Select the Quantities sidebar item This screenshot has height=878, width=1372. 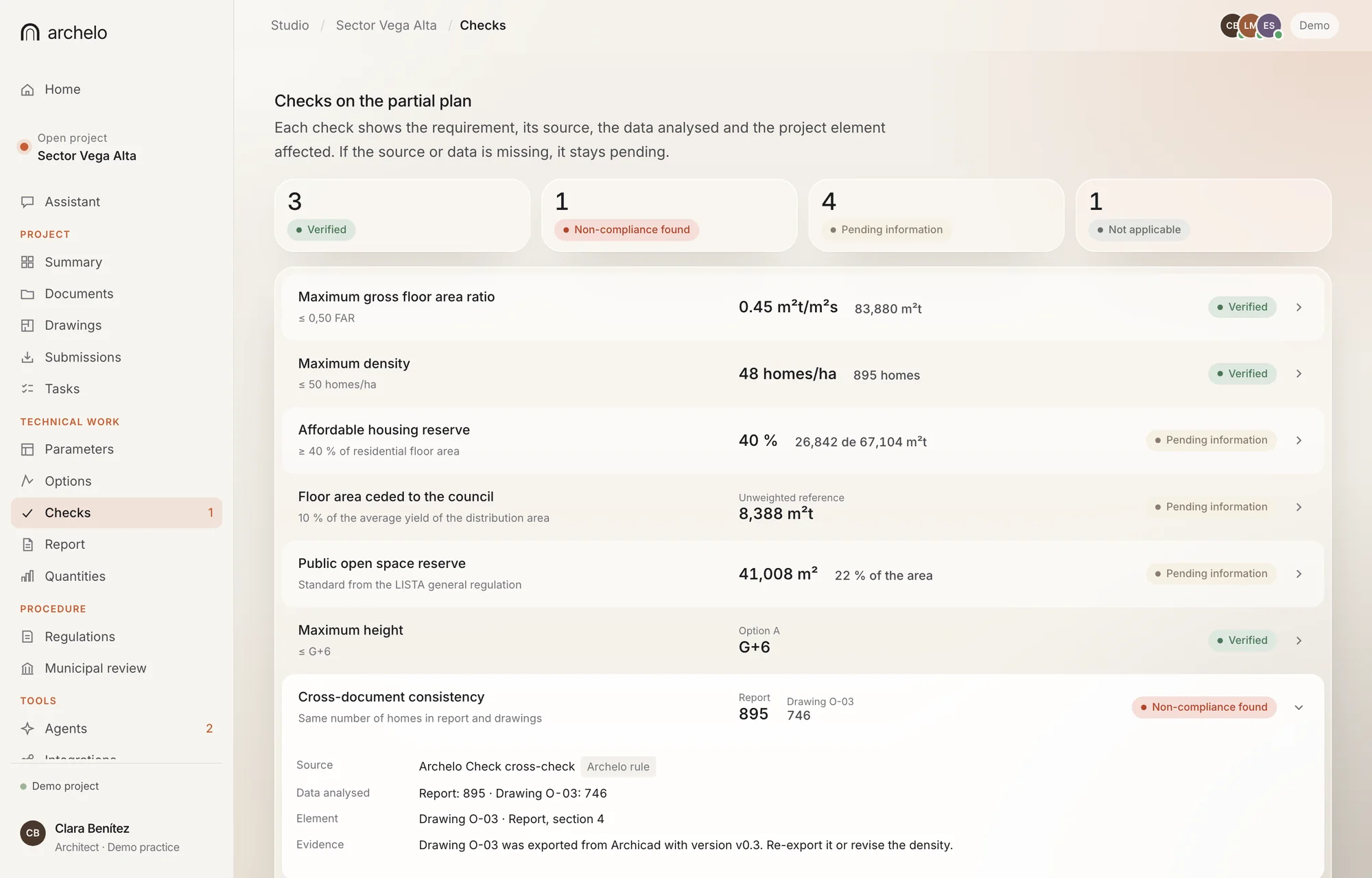tap(117, 576)
